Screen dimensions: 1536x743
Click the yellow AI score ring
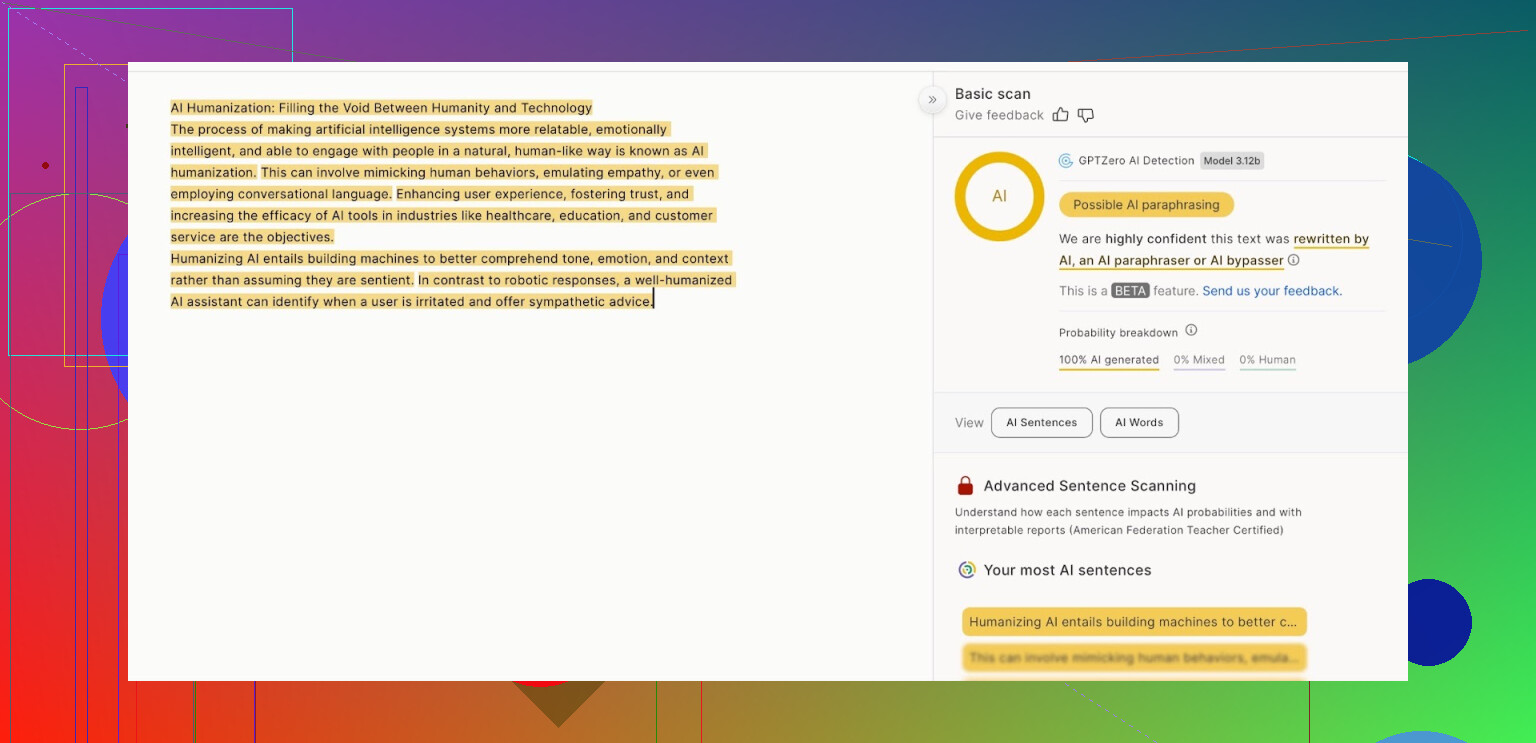[999, 196]
